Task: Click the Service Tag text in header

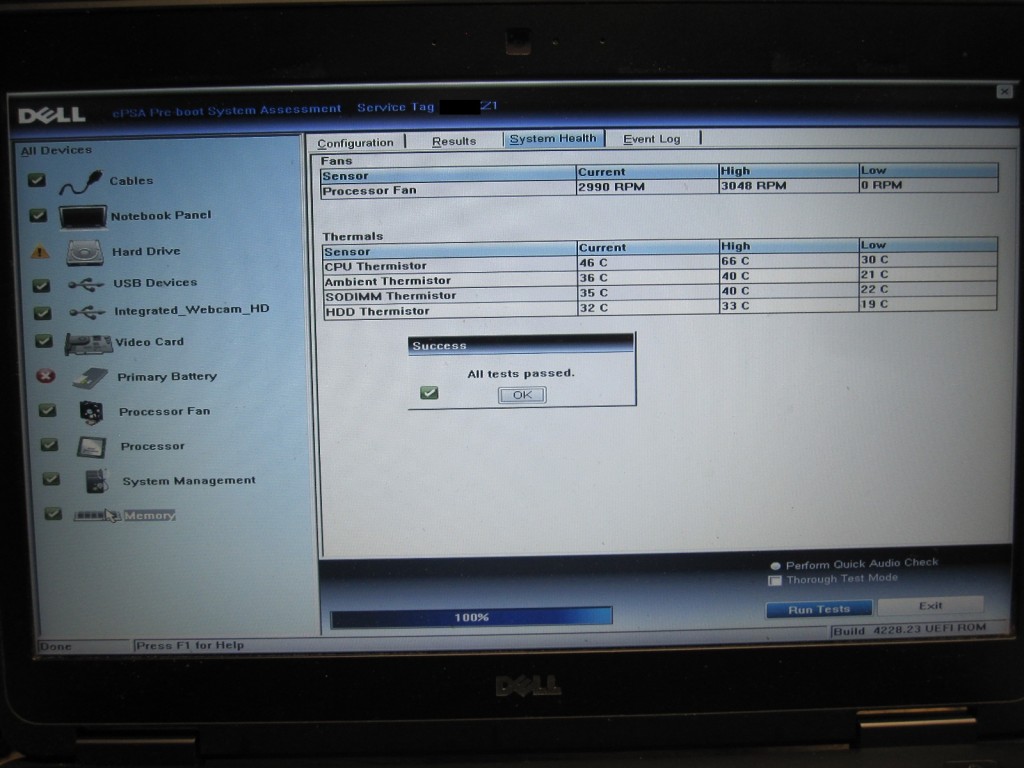Action: coord(395,107)
